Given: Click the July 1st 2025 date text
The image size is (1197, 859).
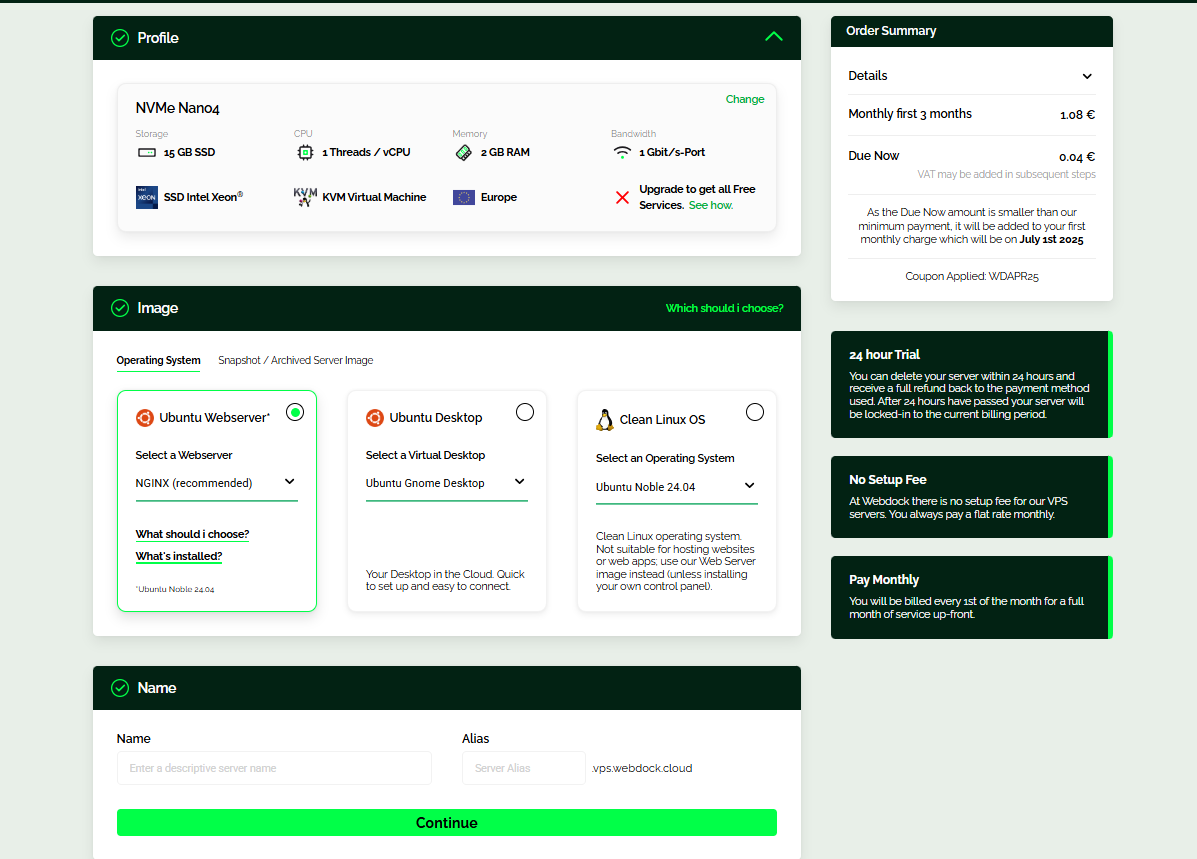Looking at the screenshot, I should tap(1051, 240).
